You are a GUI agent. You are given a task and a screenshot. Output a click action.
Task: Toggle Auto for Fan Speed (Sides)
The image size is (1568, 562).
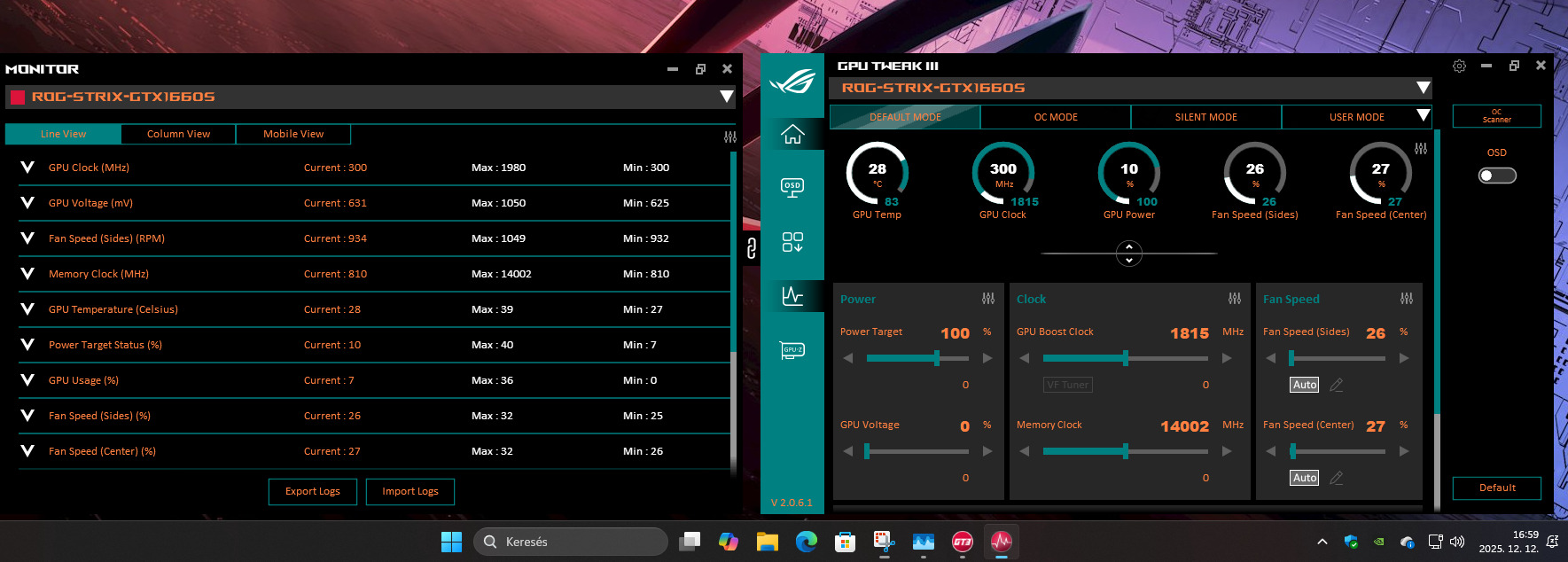coord(1305,385)
